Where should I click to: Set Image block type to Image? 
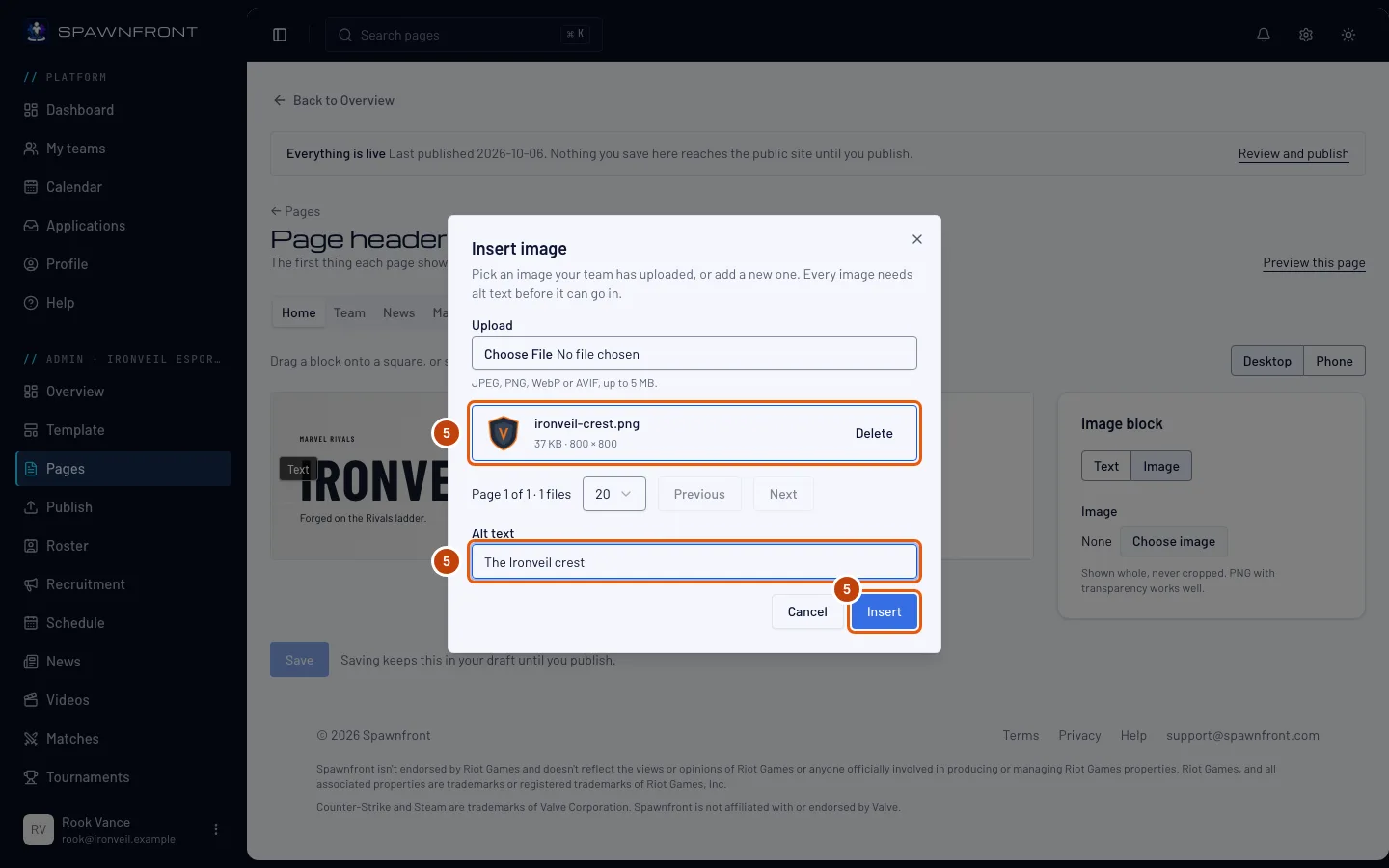coord(1161,466)
